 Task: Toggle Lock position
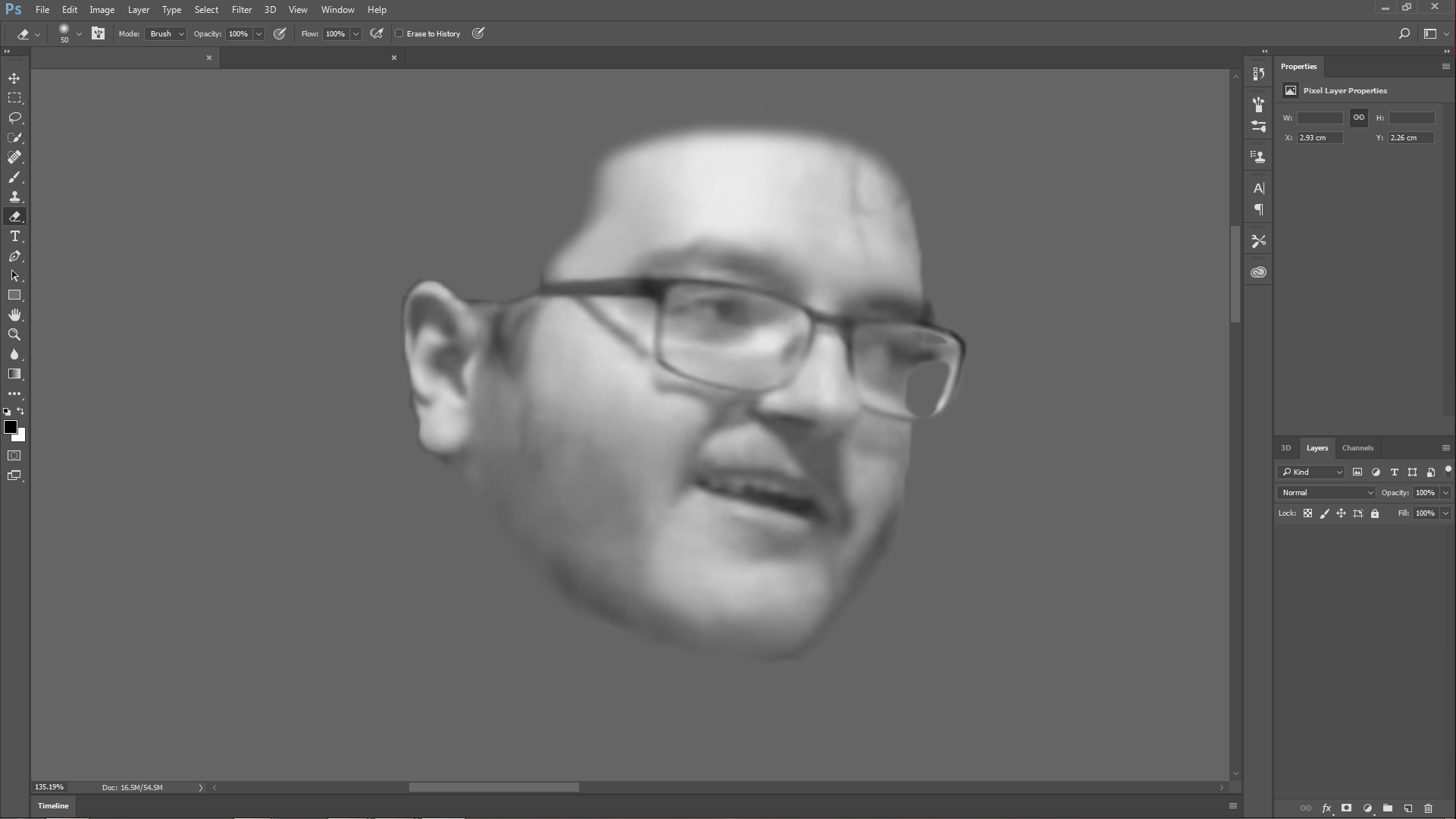tap(1341, 513)
